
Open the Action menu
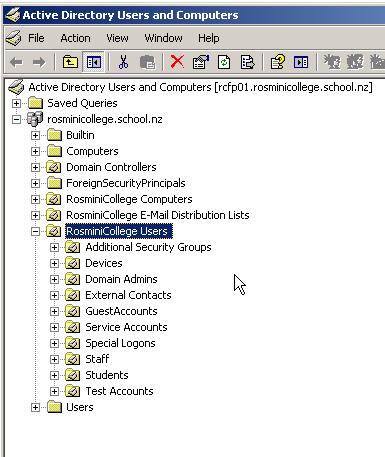[x=75, y=38]
